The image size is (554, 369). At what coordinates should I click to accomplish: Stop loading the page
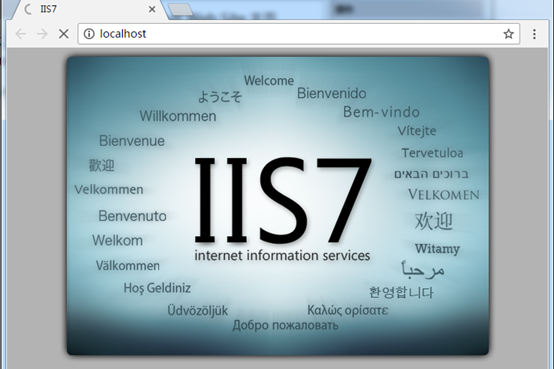pos(64,34)
